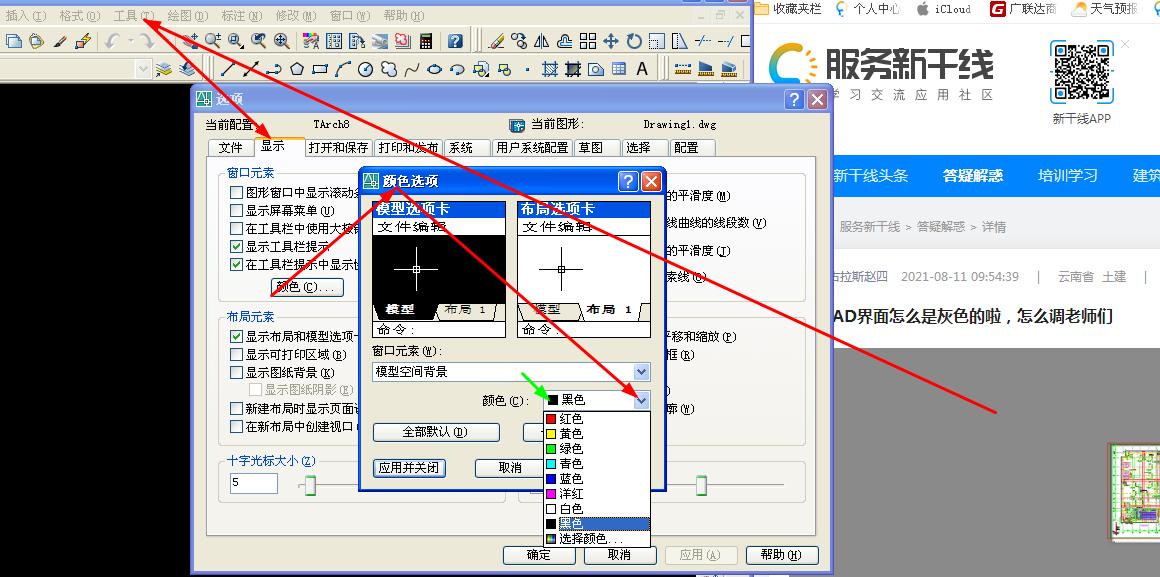This screenshot has width=1160, height=577.
Task: Select the Circle draw tool
Action: (365, 70)
